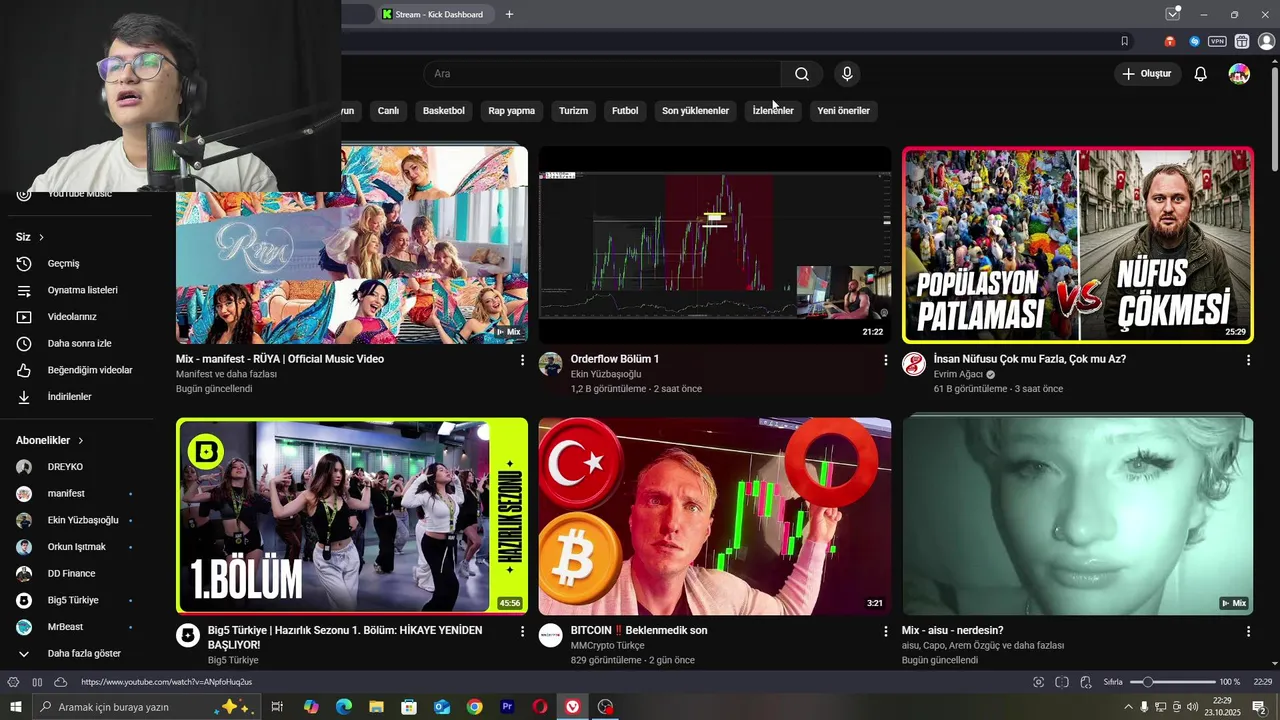Start voice search with the microphone icon
Image resolution: width=1280 pixels, height=720 pixels.
[x=847, y=74]
